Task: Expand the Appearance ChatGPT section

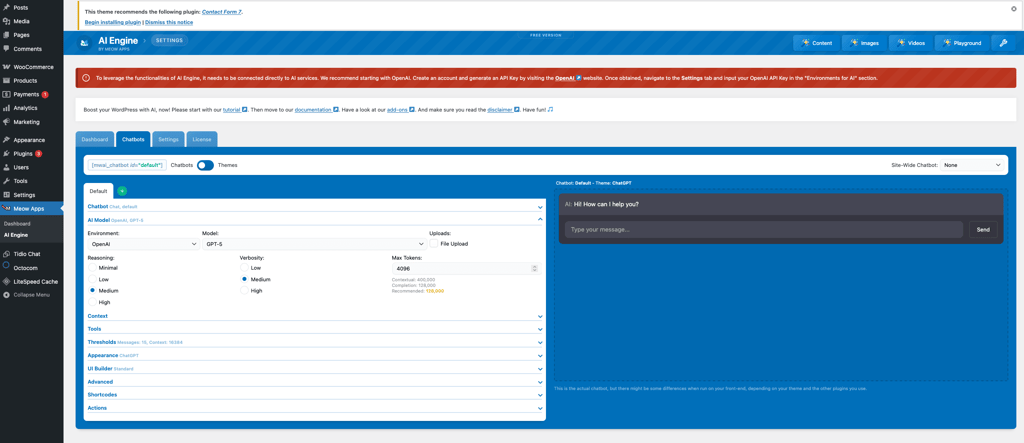Action: point(315,355)
